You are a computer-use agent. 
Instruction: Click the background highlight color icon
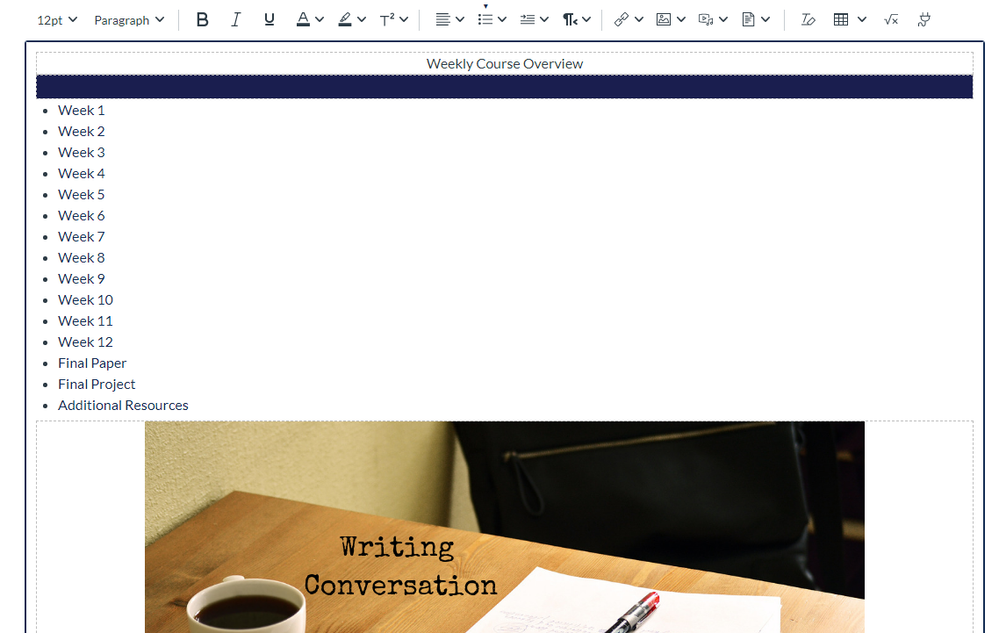coord(345,20)
